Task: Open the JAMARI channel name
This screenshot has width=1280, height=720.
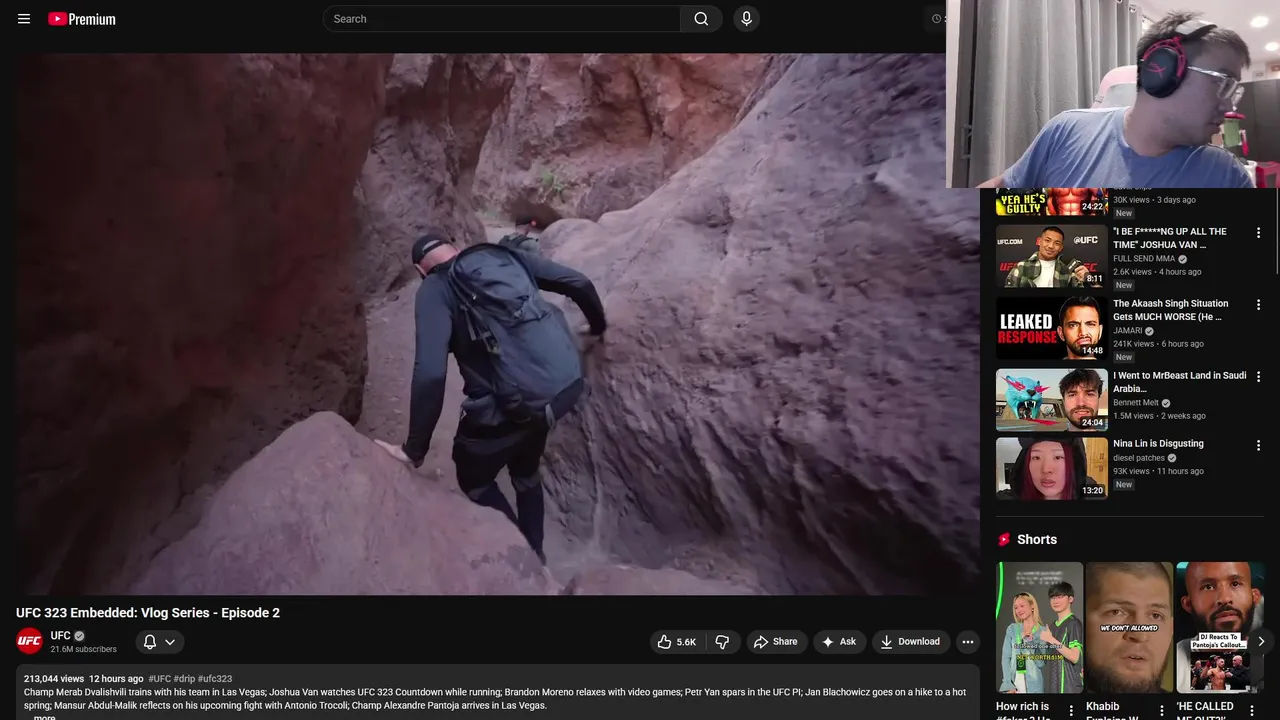Action: click(1128, 331)
